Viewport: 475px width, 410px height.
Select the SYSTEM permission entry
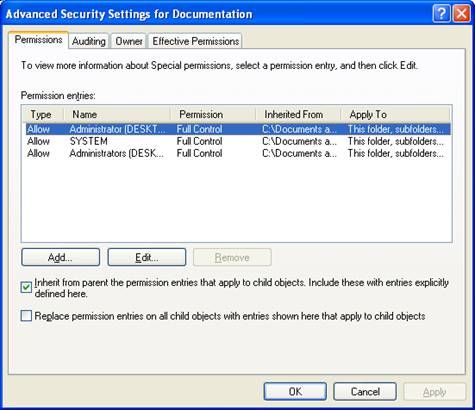pyautogui.click(x=238, y=141)
